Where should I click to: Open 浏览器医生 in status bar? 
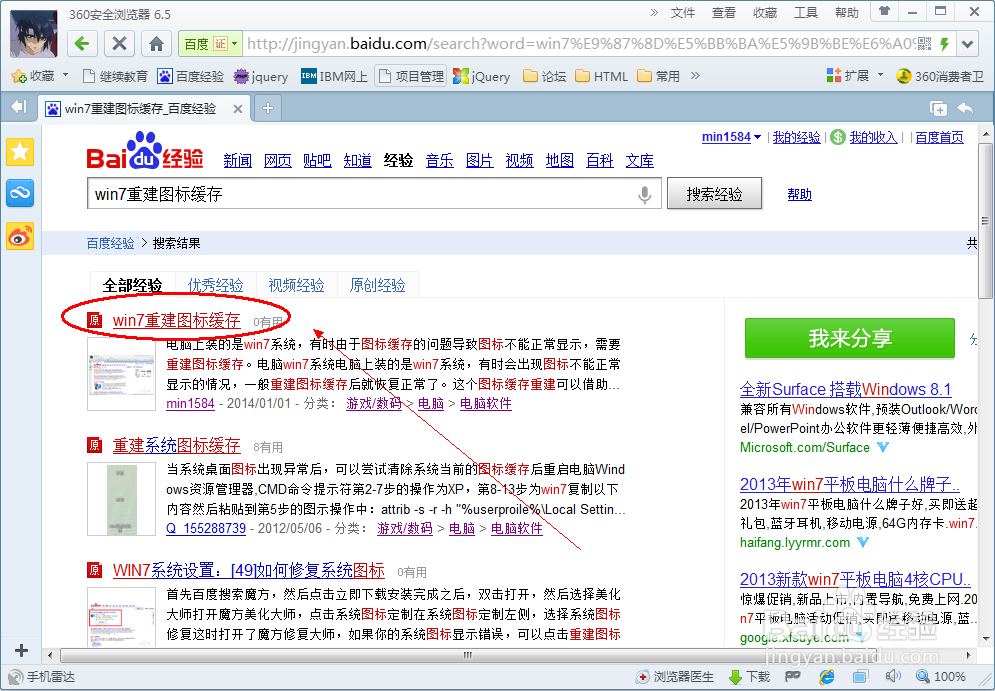675,677
